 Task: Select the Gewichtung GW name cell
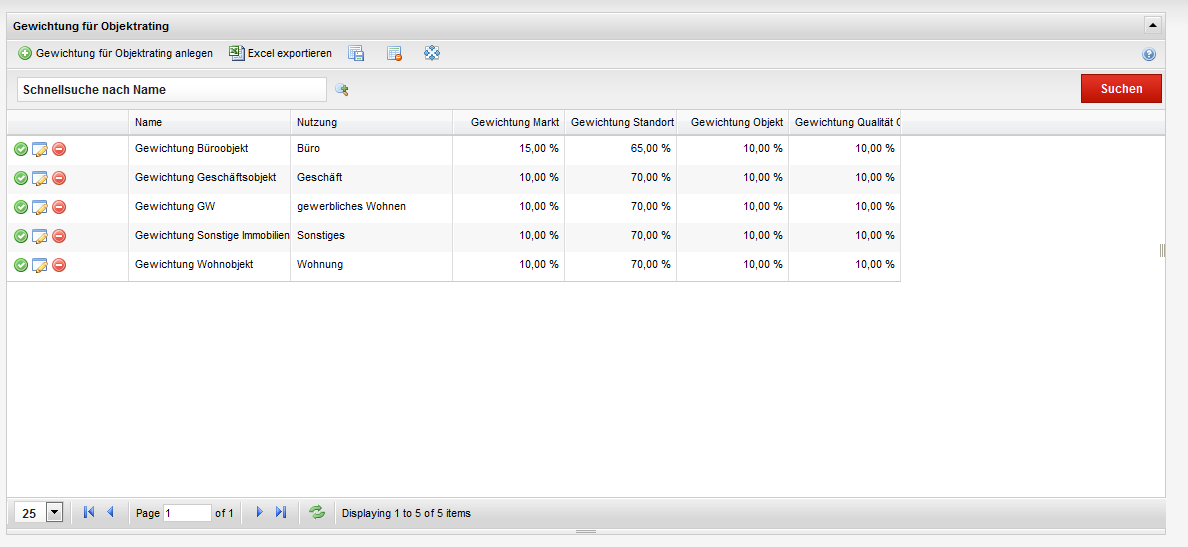(x=209, y=207)
